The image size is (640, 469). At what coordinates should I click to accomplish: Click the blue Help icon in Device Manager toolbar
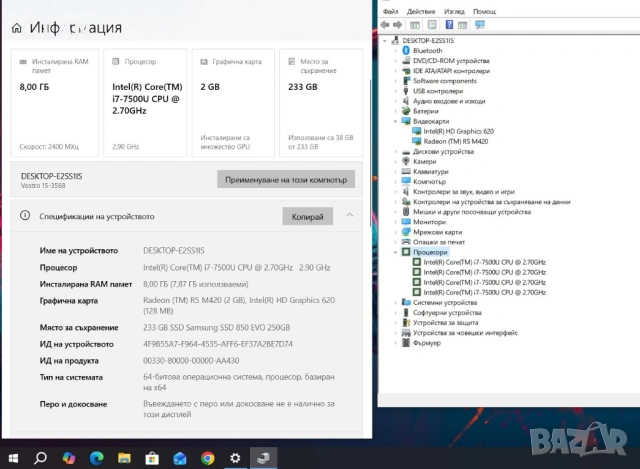tap(449, 25)
